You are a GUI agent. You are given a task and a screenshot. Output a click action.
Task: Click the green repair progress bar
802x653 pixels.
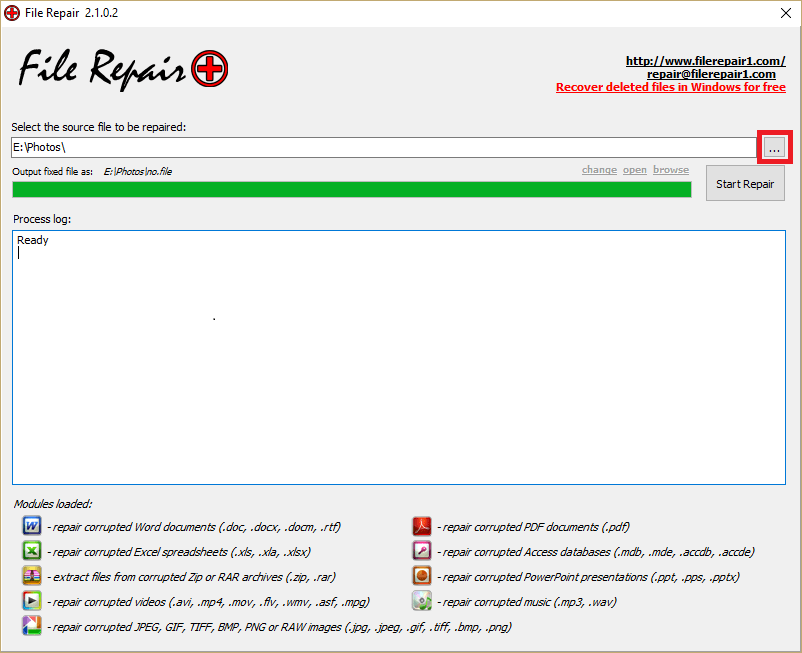pyautogui.click(x=352, y=189)
